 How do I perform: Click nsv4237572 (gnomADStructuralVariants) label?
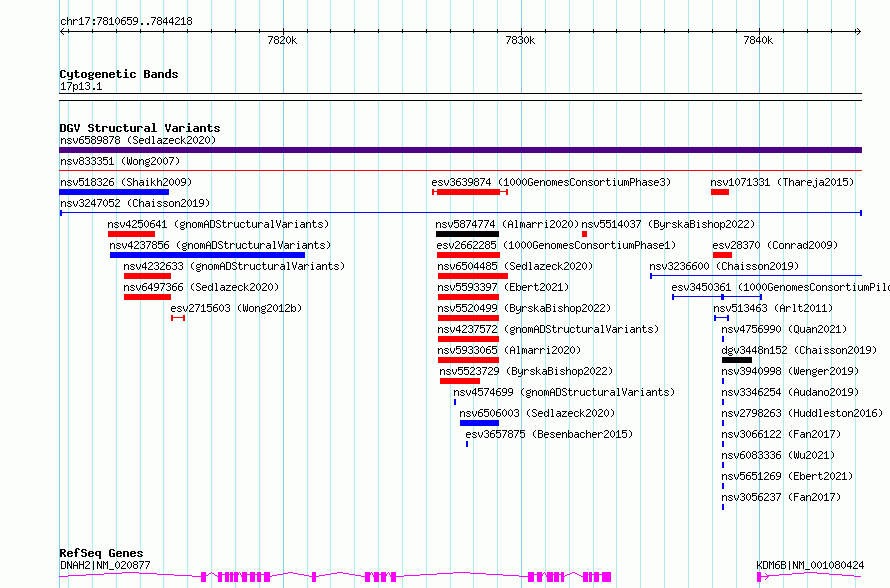tap(548, 329)
